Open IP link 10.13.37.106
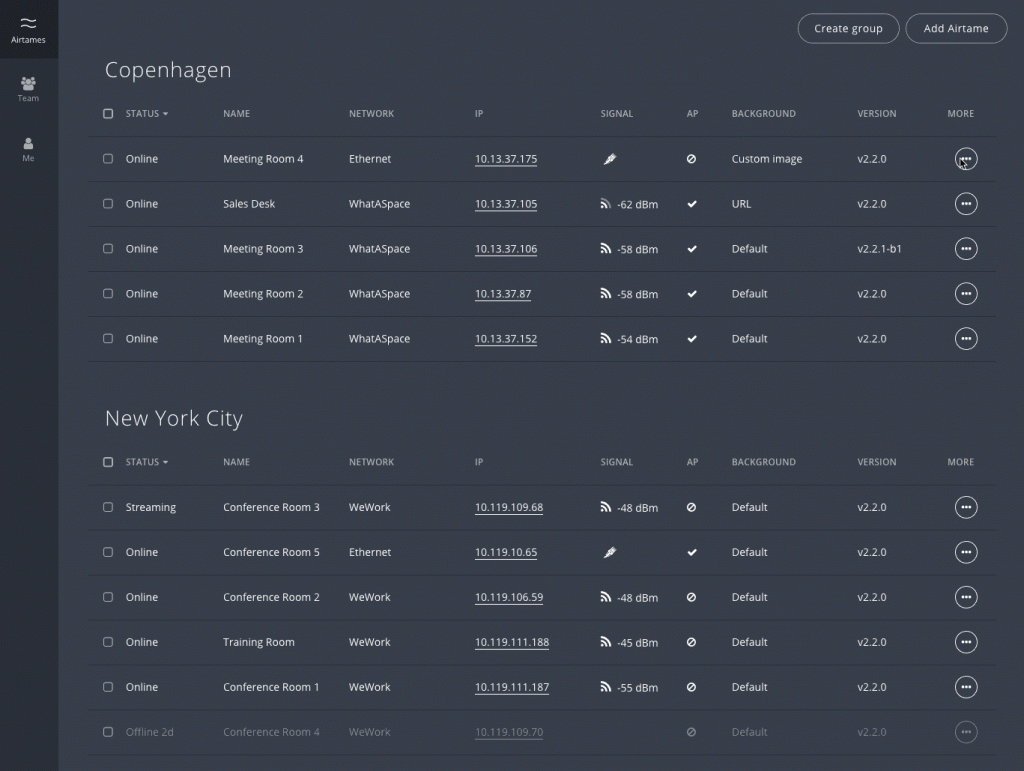The height and width of the screenshot is (771, 1024). click(x=506, y=249)
